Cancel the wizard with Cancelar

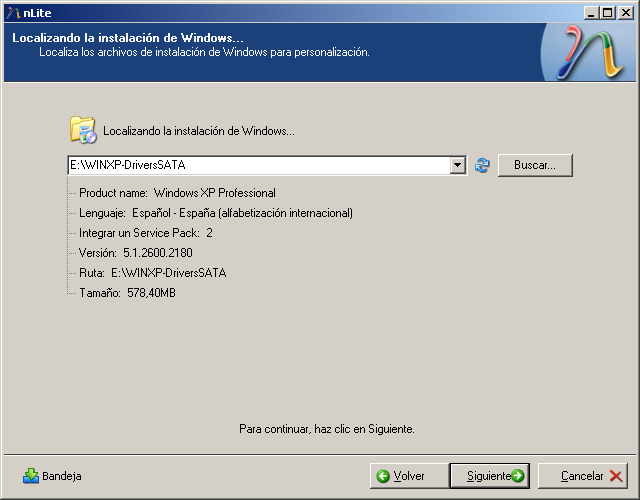click(583, 476)
